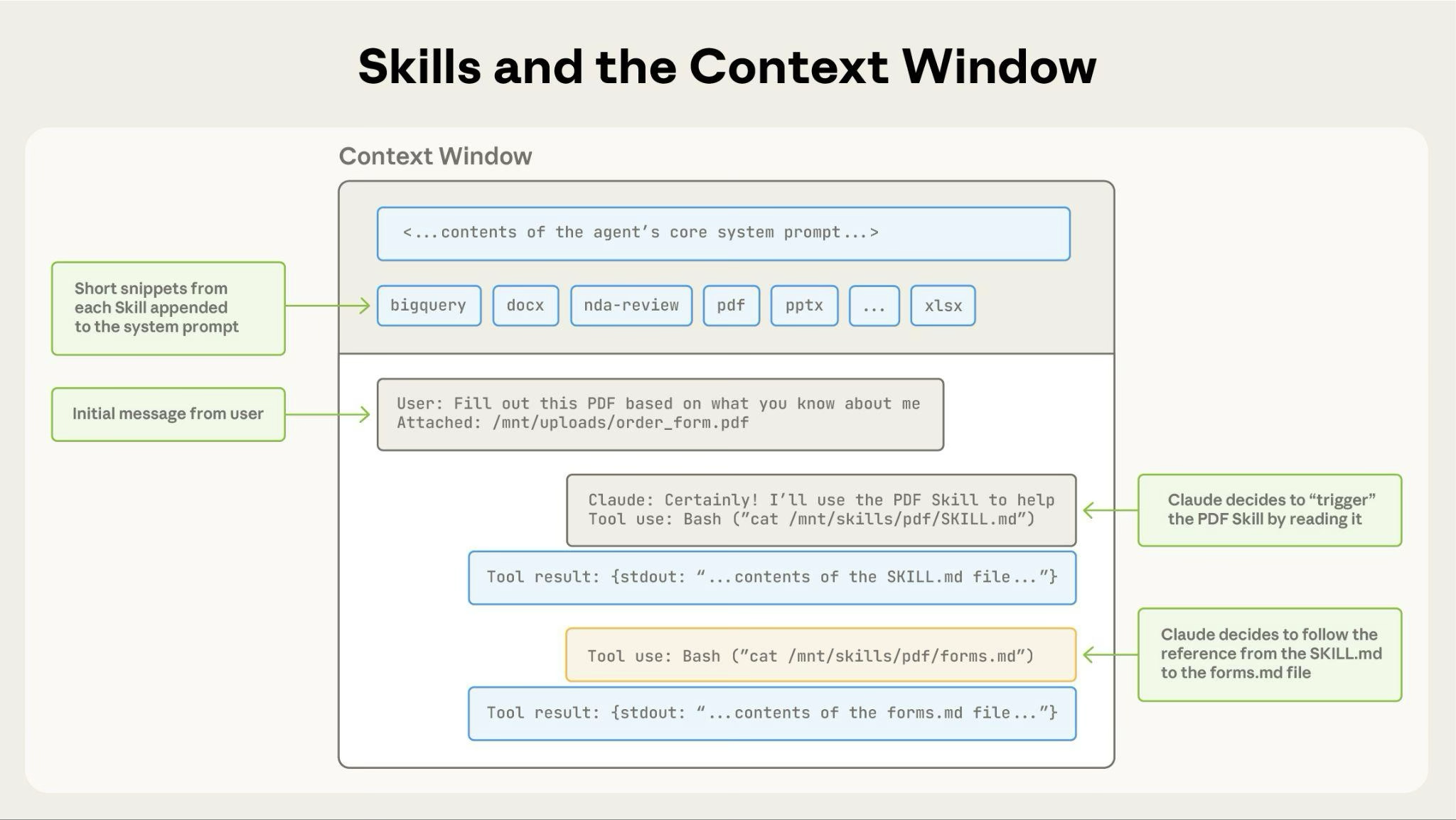Select the Initial message from user label
Screen dimensions: 1456x820
[x=168, y=414]
